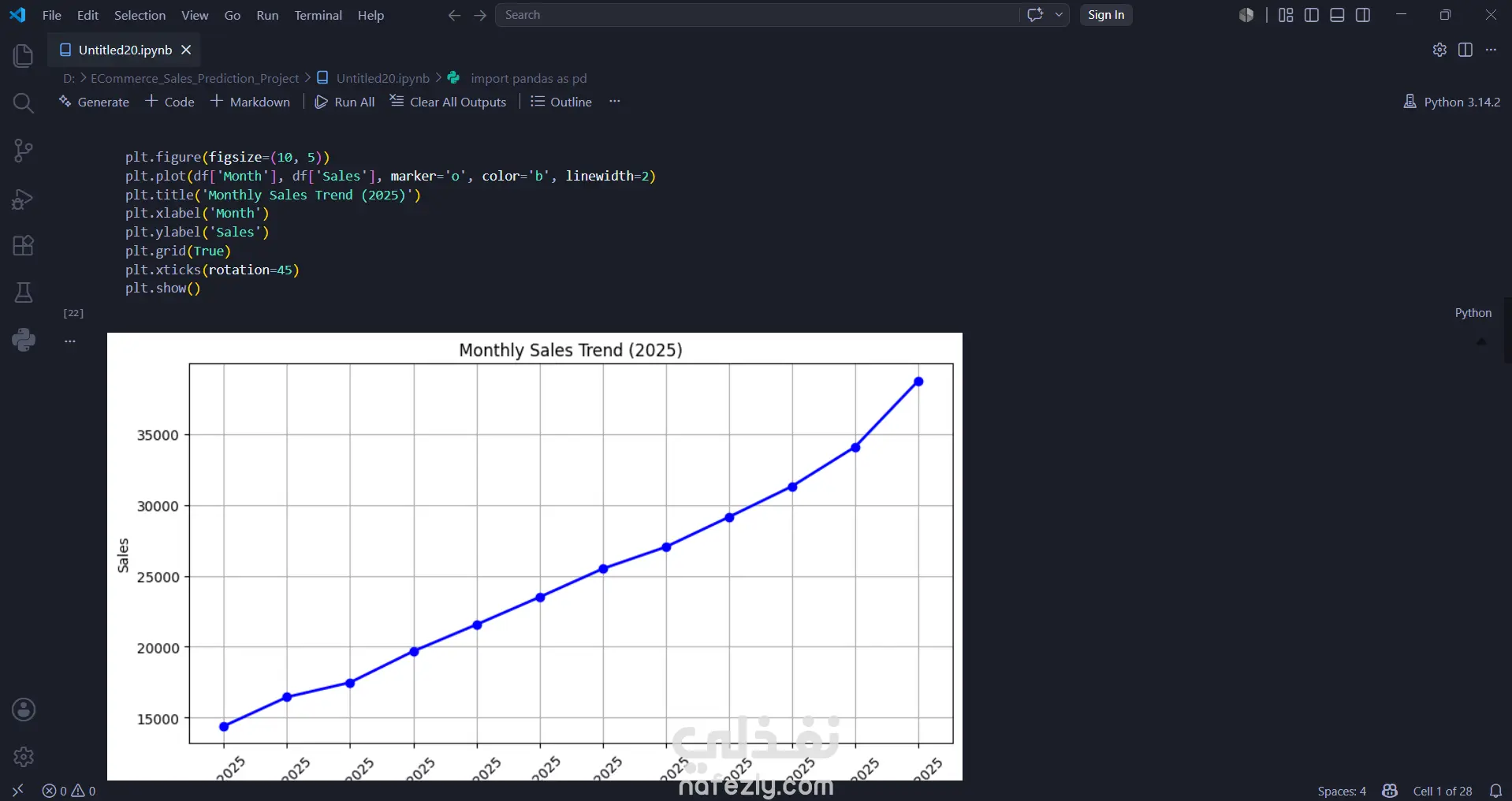
Task: Open editor More Actions ellipsis
Action: click(1491, 50)
